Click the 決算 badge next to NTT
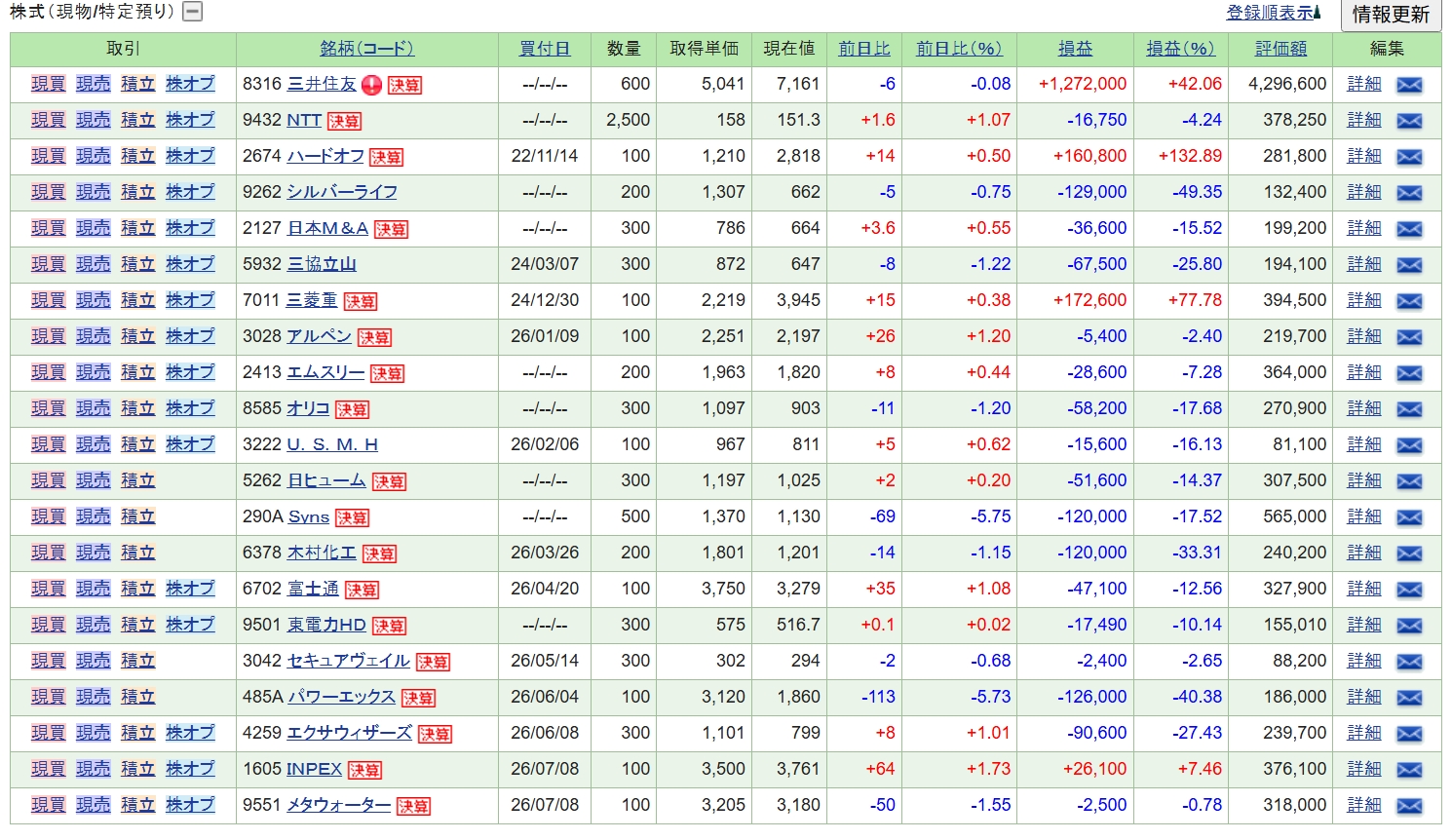This screenshot has width=1452, height=840. click(344, 121)
